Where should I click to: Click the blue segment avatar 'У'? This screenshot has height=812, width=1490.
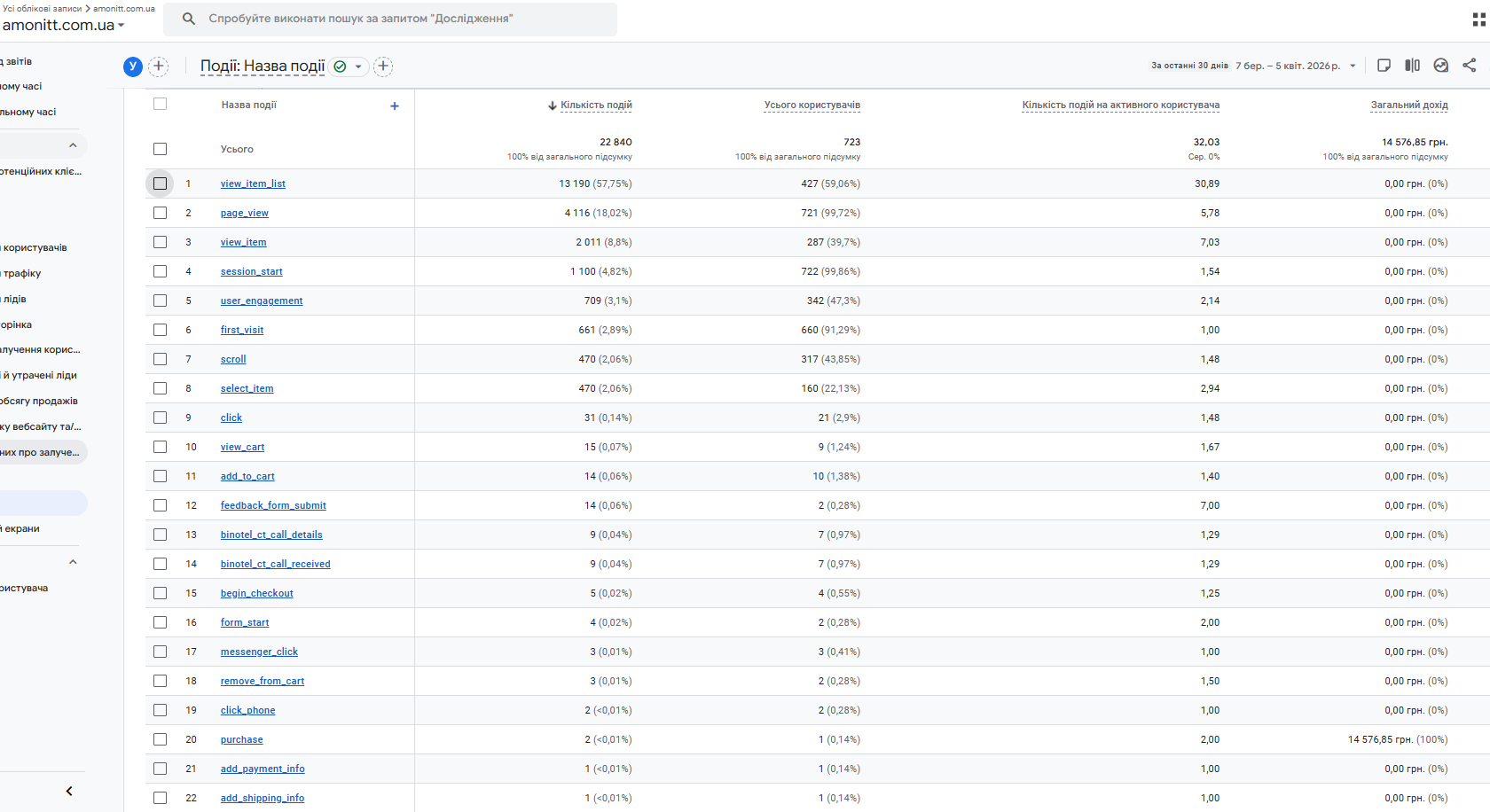(133, 66)
